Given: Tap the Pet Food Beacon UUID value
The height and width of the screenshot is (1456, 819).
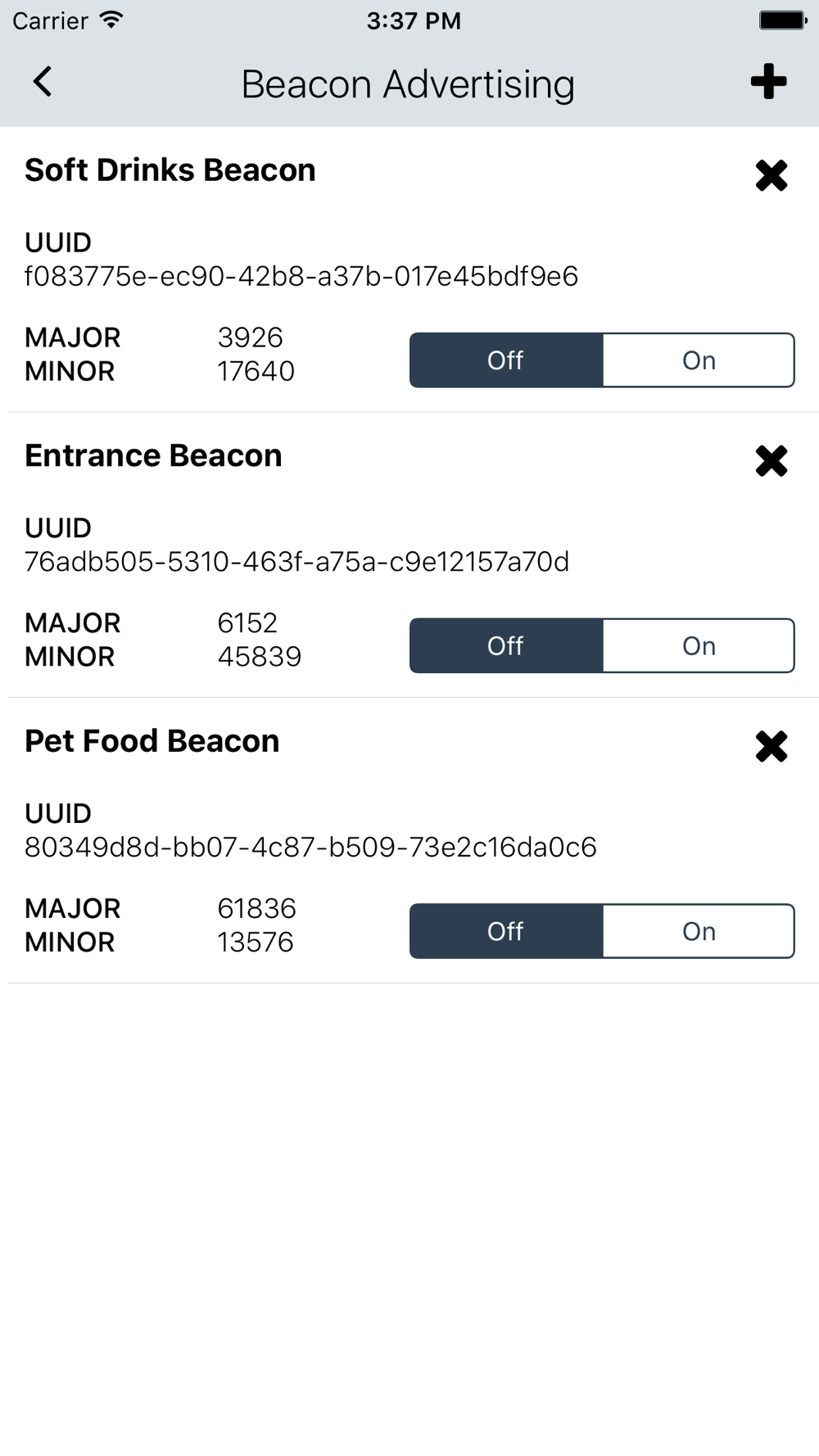Looking at the screenshot, I should pyautogui.click(x=310, y=847).
